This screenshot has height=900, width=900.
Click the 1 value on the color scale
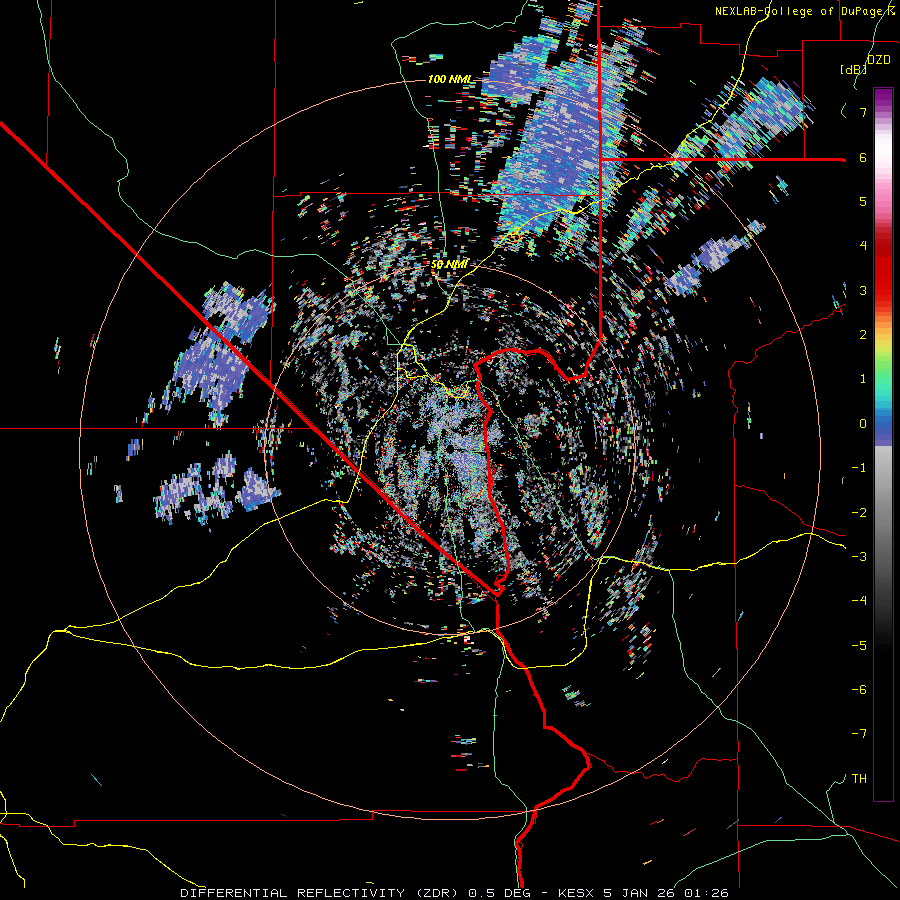[863, 379]
